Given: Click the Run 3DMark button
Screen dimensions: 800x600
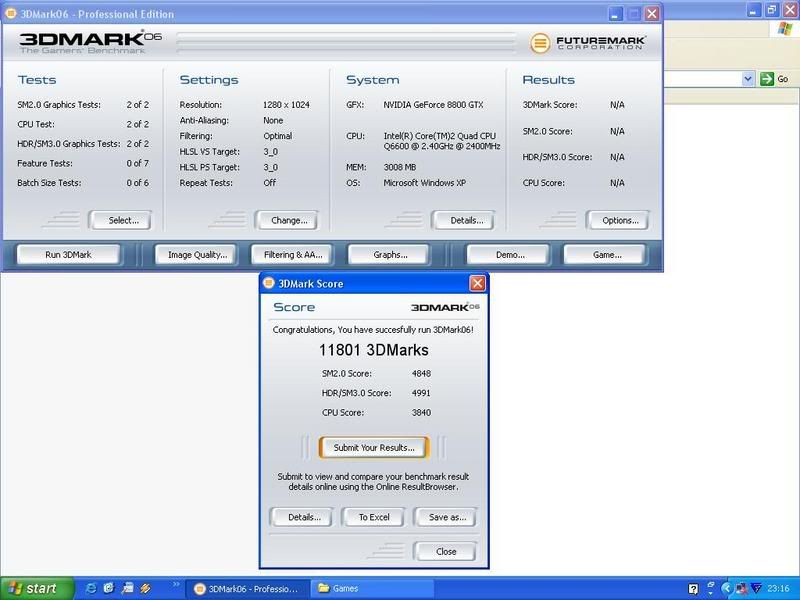Looking at the screenshot, I should [x=68, y=255].
